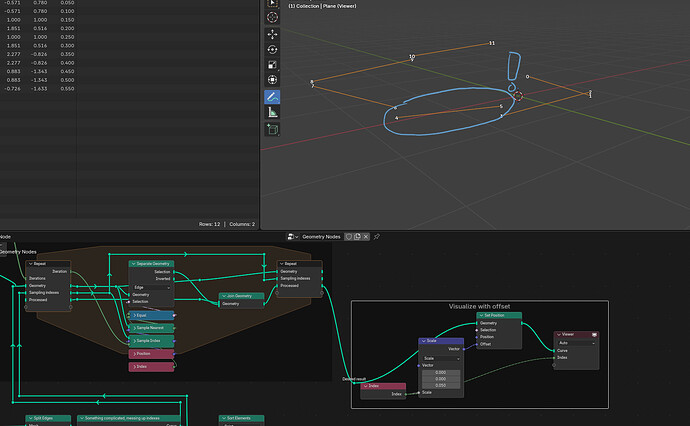690x426 pixels.
Task: Select spreadsheet cell value -1.633
Action: click(39, 88)
